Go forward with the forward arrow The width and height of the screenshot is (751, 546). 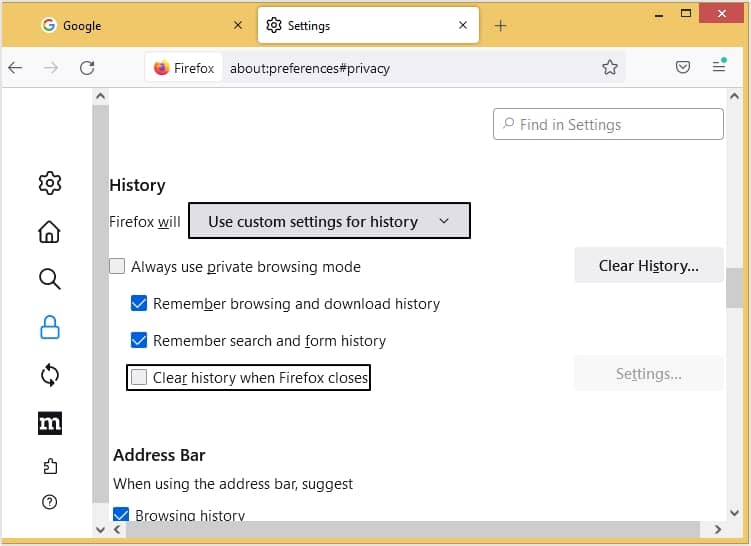coord(51,68)
